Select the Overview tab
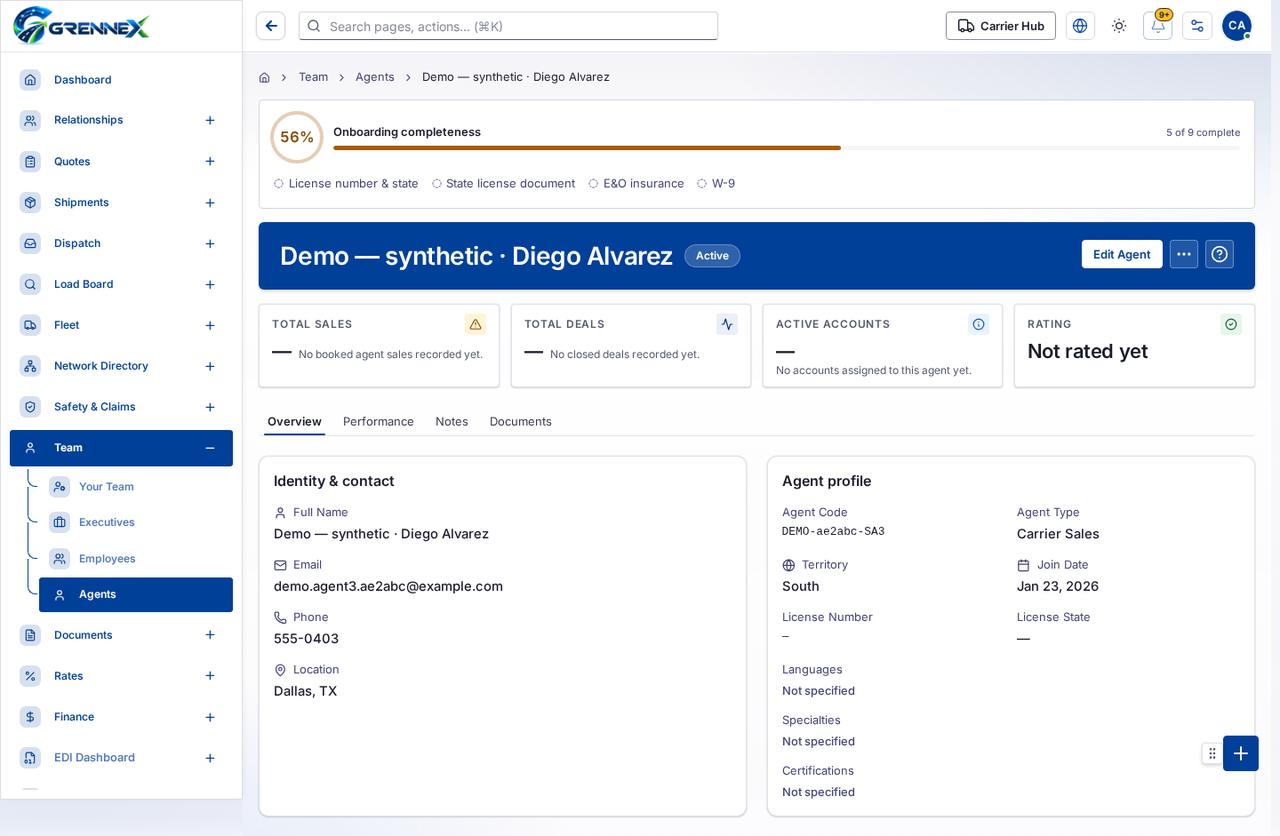 point(294,421)
